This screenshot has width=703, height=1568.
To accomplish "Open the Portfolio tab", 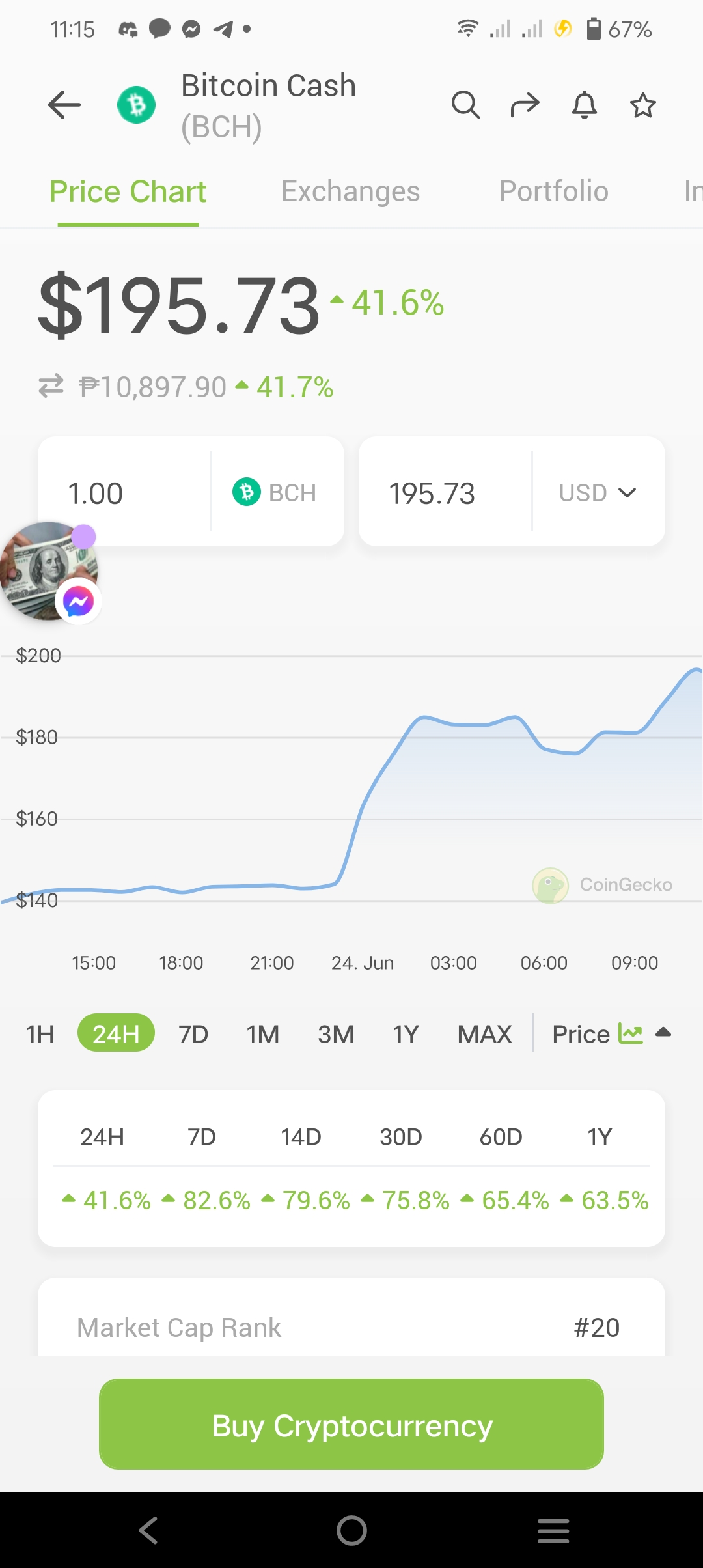I will [554, 191].
